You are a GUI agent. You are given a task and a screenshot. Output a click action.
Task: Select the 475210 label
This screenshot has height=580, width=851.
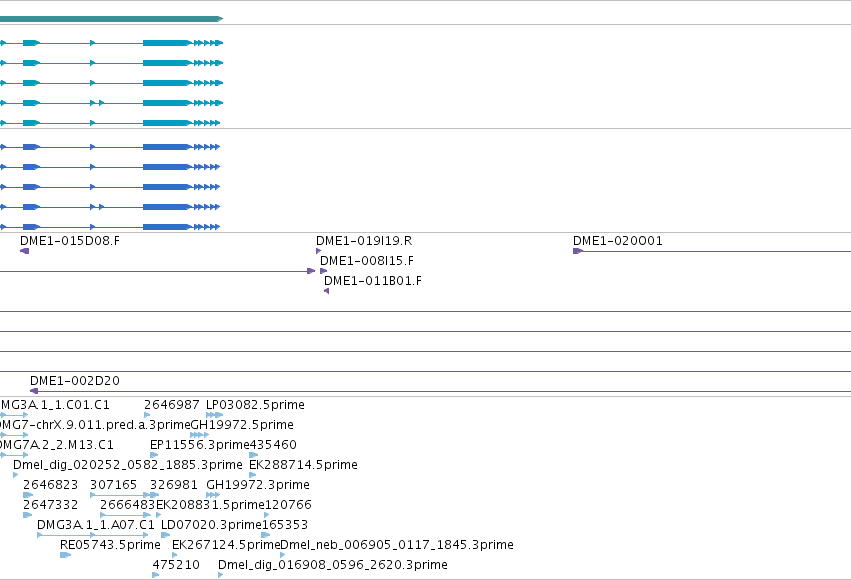[176, 565]
